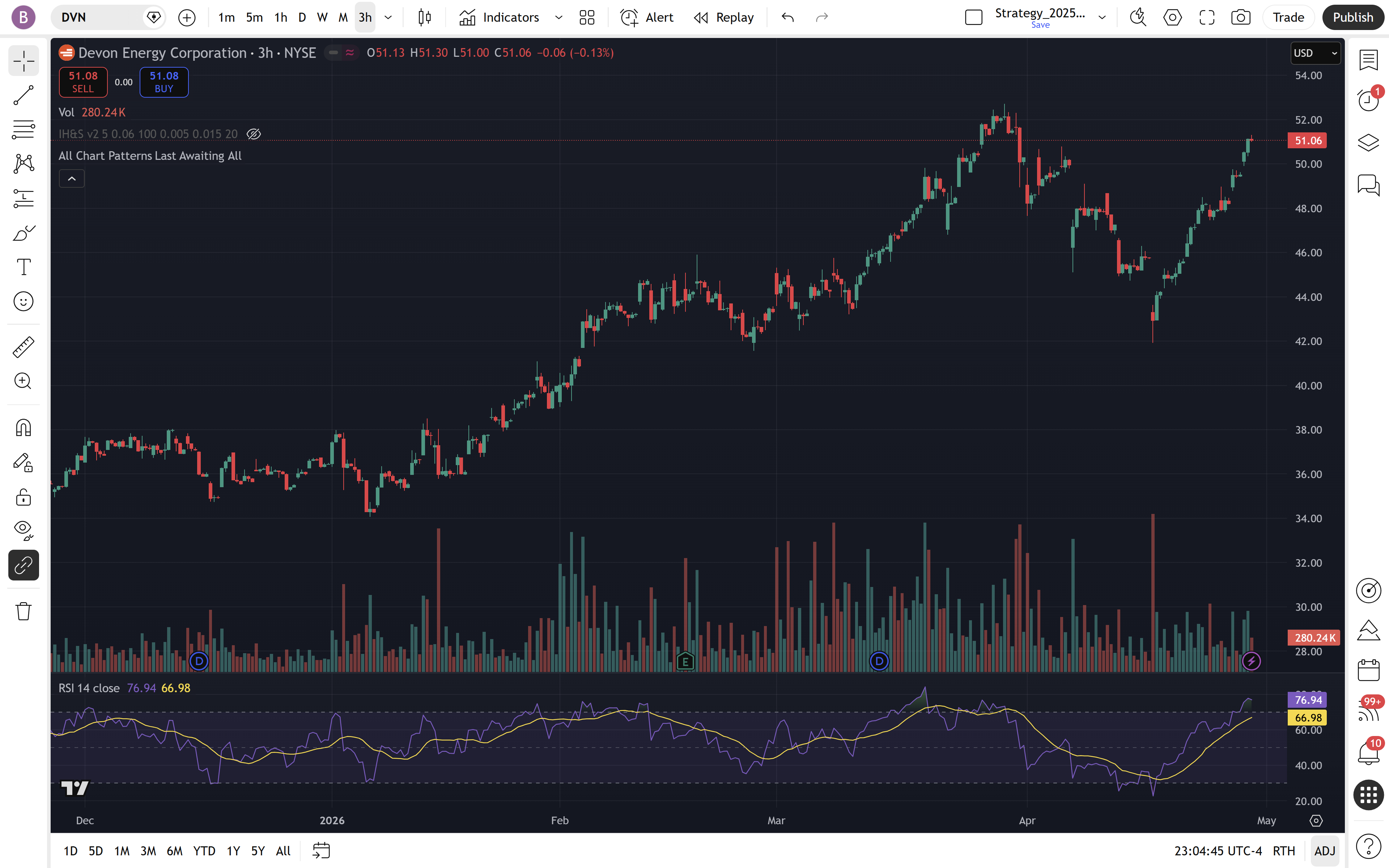Toggle stay in drawing mode
This screenshot has height=868, width=1389.
coord(24,463)
